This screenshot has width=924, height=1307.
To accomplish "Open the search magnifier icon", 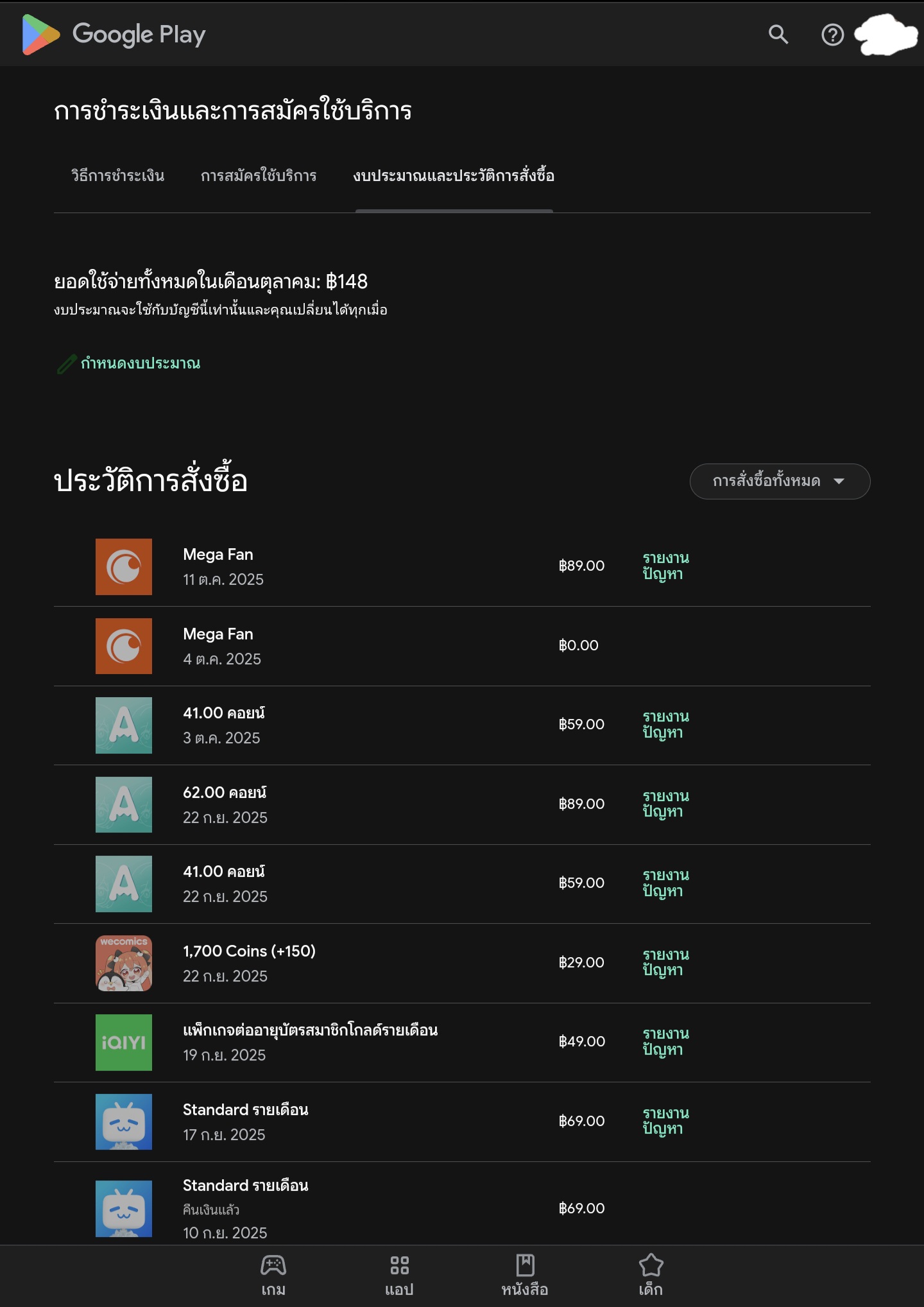I will 778,35.
